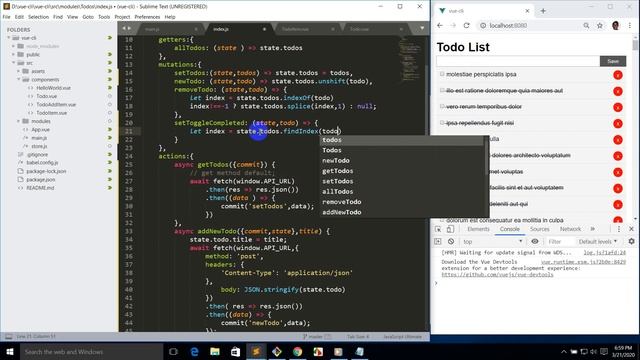Open Edge from taskbar

point(194,351)
